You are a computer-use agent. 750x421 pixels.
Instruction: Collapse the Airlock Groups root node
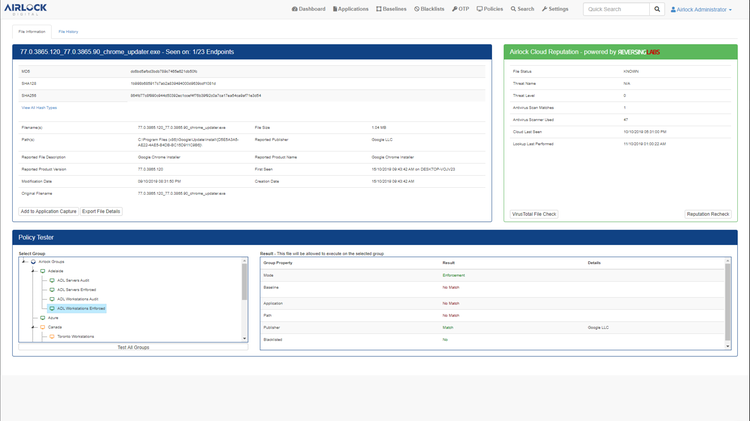(23, 262)
